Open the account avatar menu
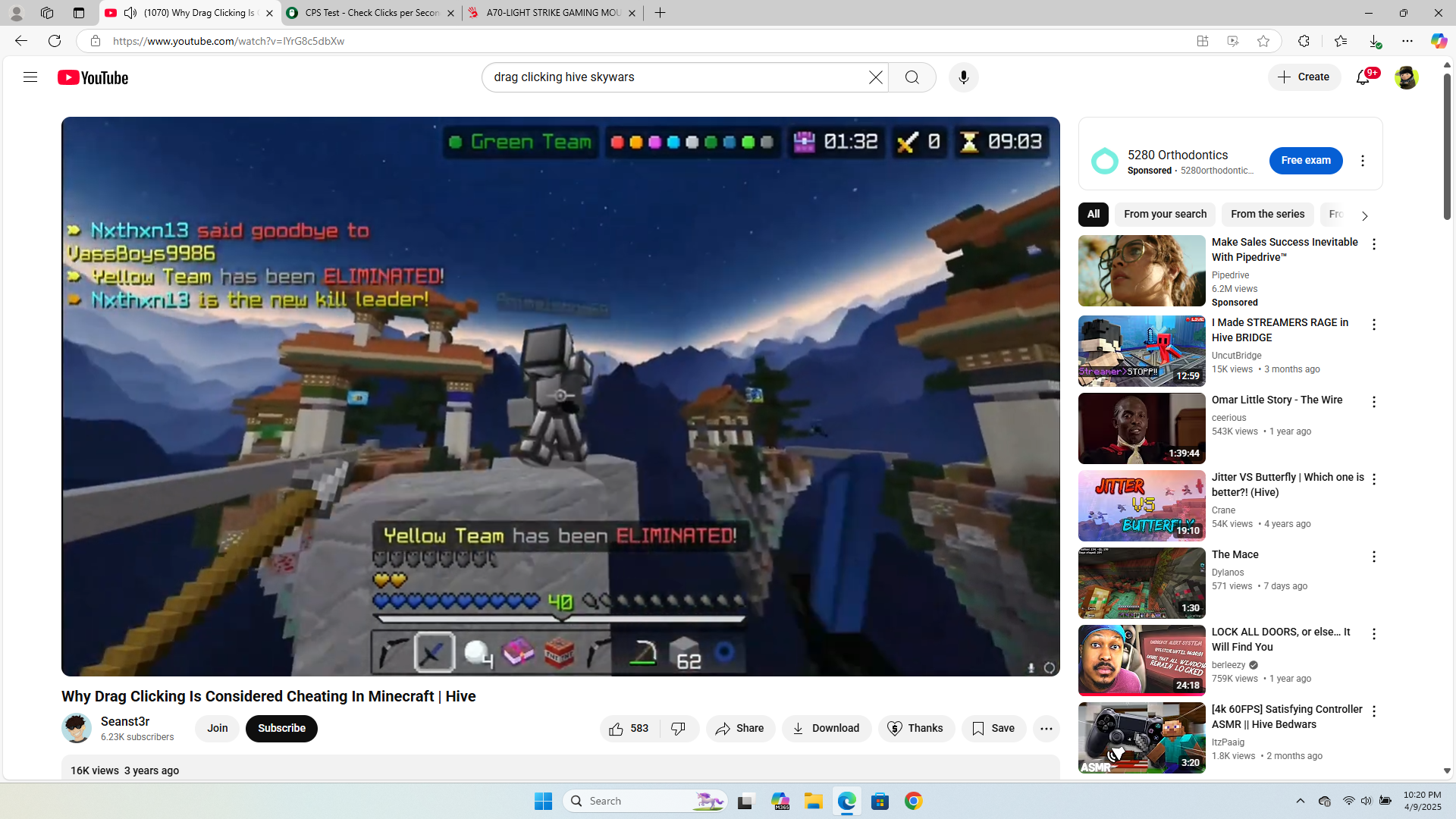 [x=1406, y=77]
